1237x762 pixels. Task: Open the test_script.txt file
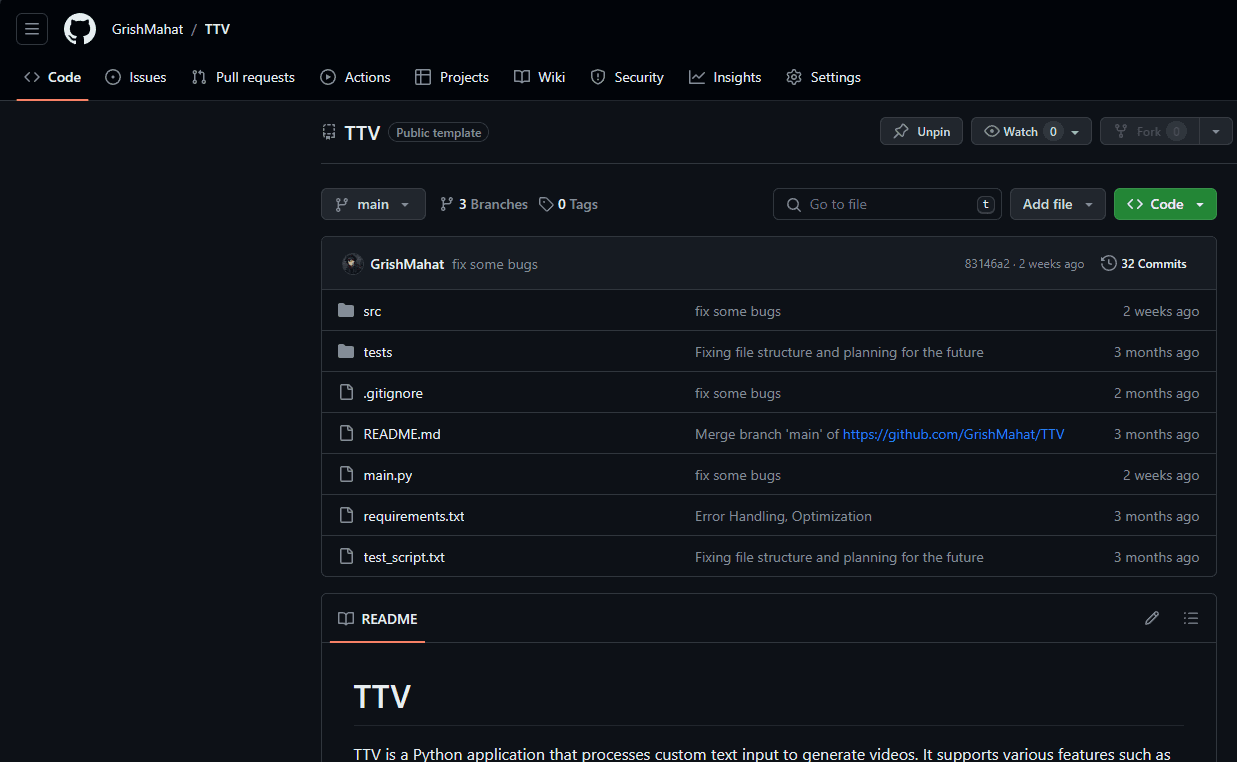(404, 557)
